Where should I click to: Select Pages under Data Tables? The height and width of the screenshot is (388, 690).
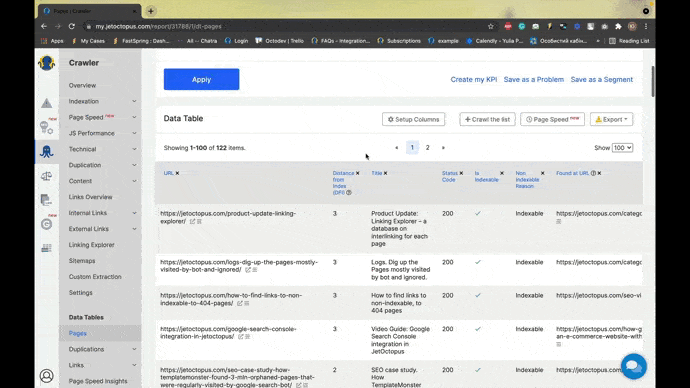77,333
